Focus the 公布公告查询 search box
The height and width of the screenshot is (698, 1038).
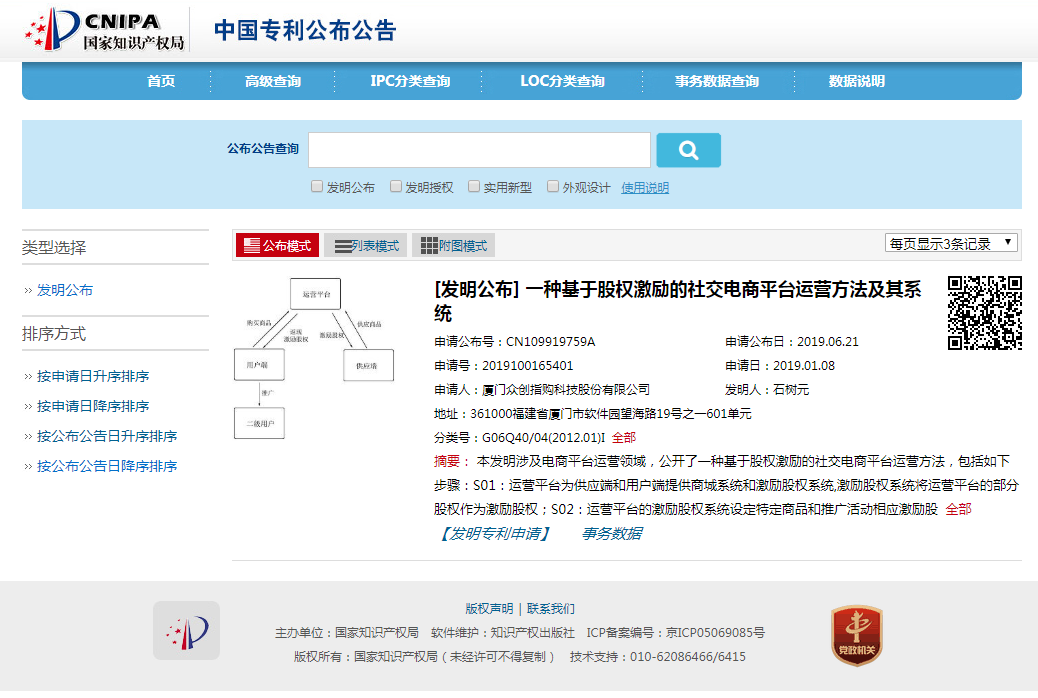click(x=479, y=150)
